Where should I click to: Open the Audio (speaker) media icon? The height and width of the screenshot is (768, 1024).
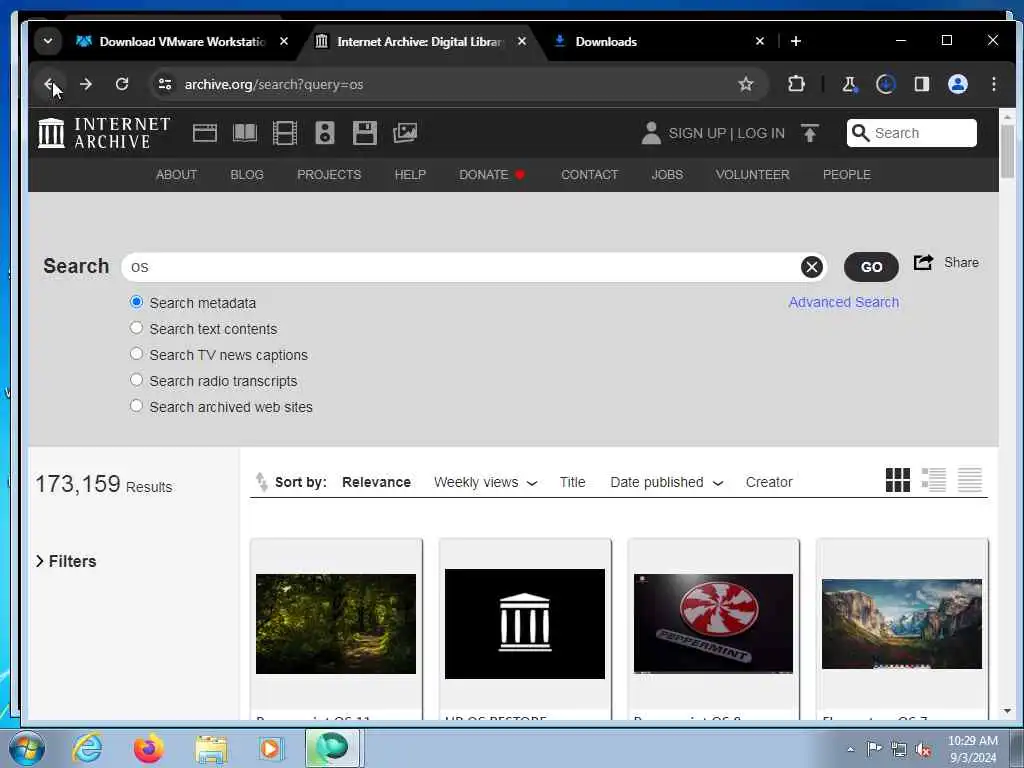click(x=325, y=133)
